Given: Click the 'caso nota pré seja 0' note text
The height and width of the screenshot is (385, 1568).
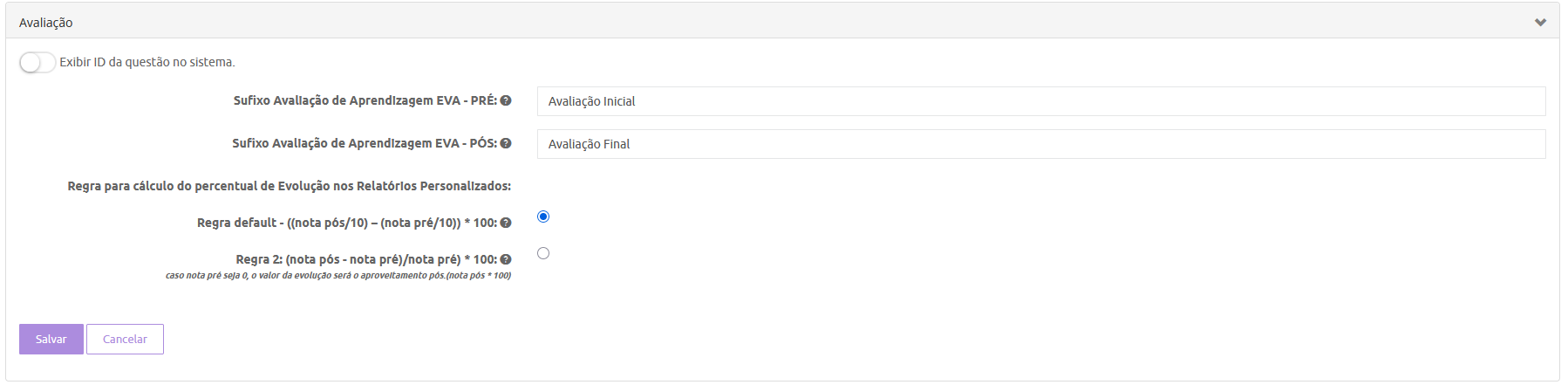Looking at the screenshot, I should 337,276.
